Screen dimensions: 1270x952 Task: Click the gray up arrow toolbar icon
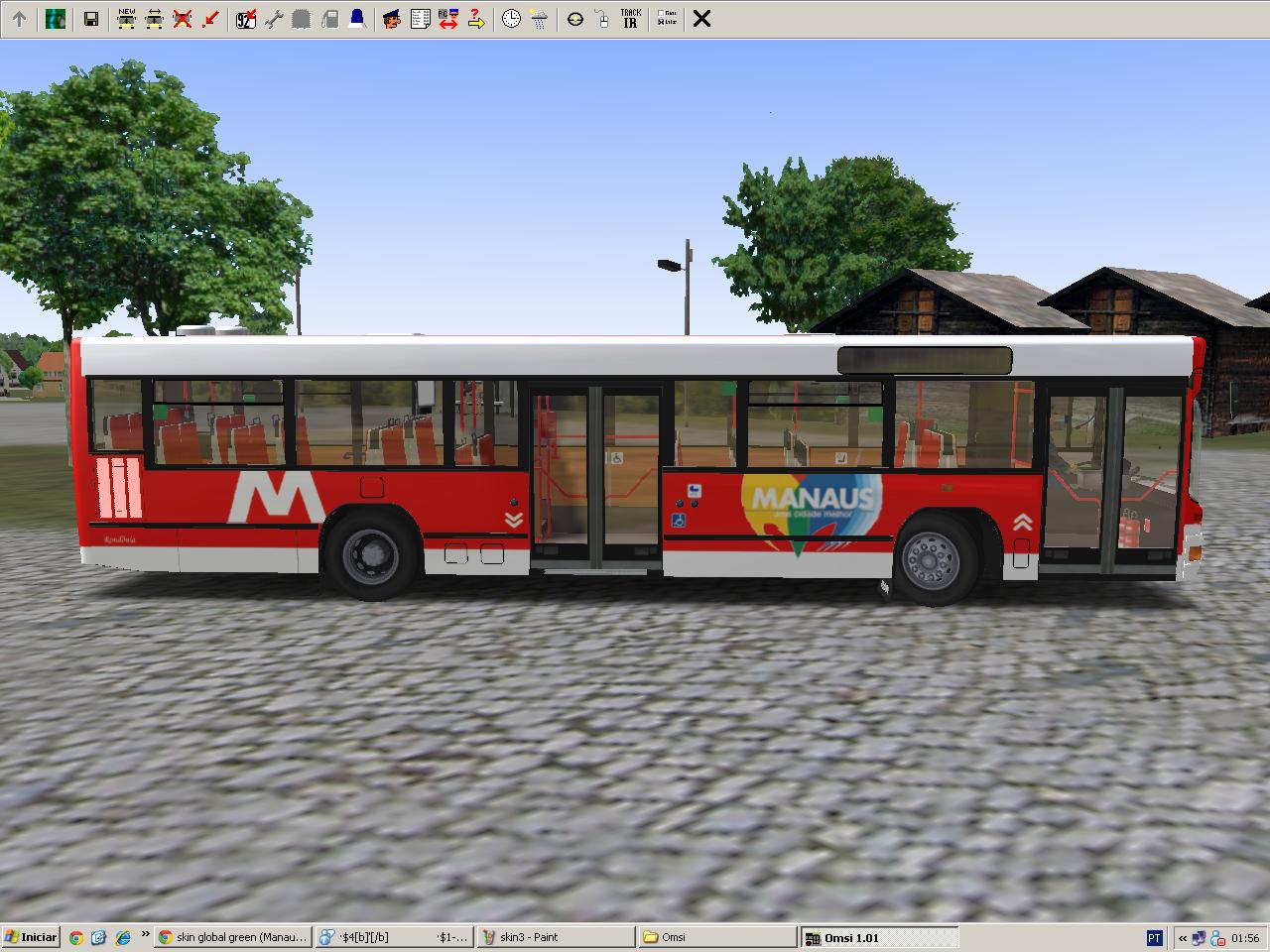[x=19, y=18]
